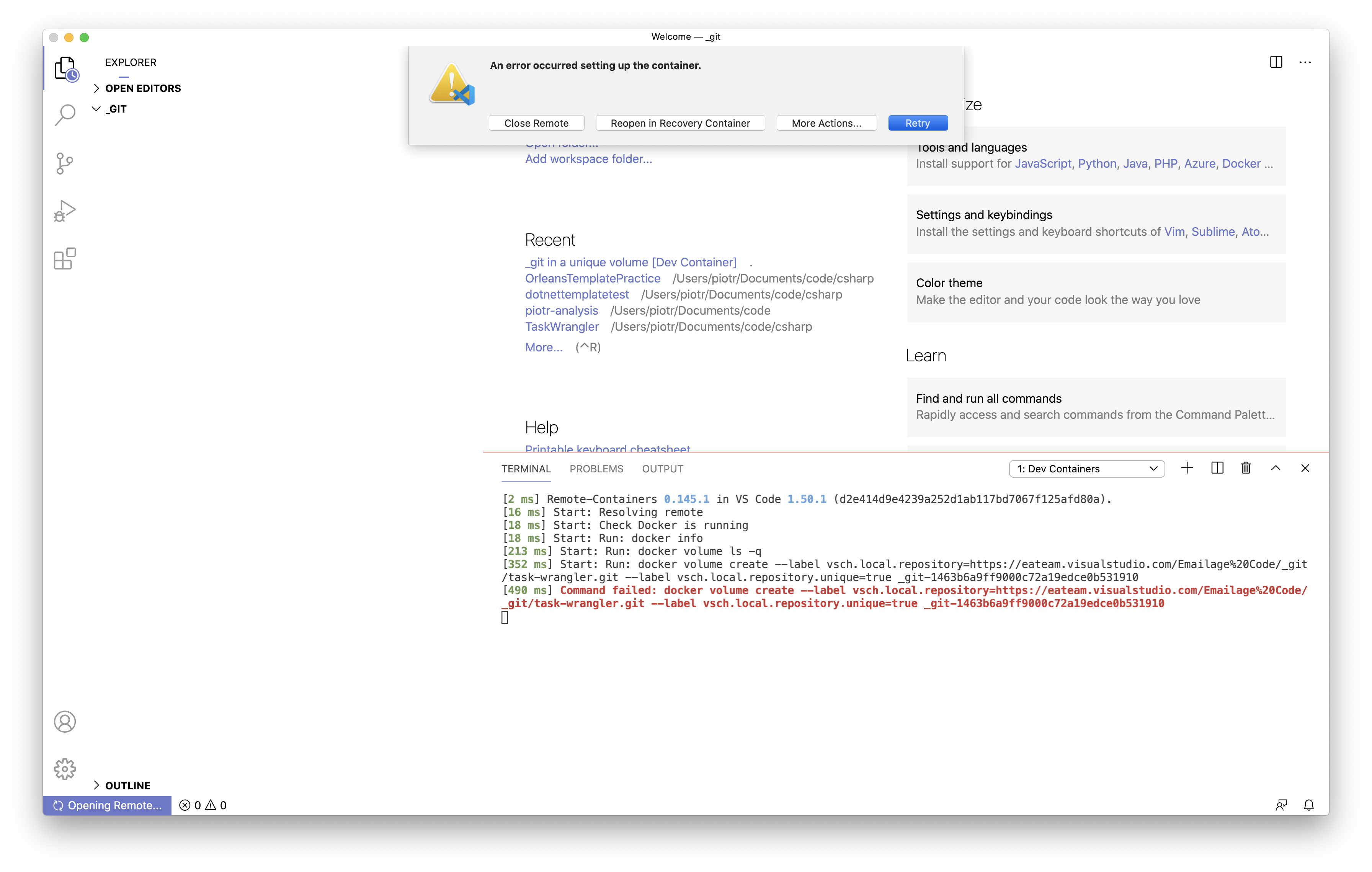This screenshot has width=1372, height=872.
Task: Maximize the panel with chevron icon
Action: point(1276,468)
